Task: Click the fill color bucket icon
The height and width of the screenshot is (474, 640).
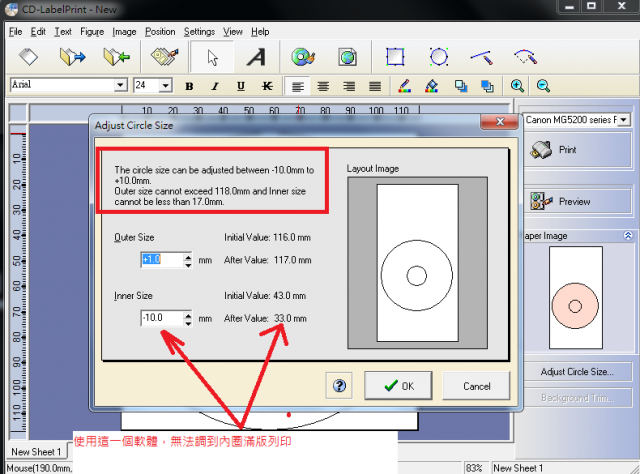Action: tap(431, 86)
